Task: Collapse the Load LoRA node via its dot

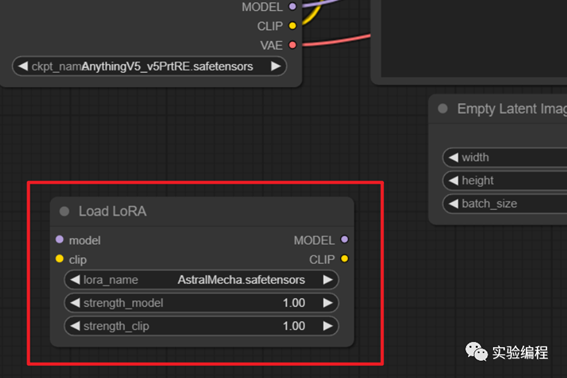Action: [64, 211]
